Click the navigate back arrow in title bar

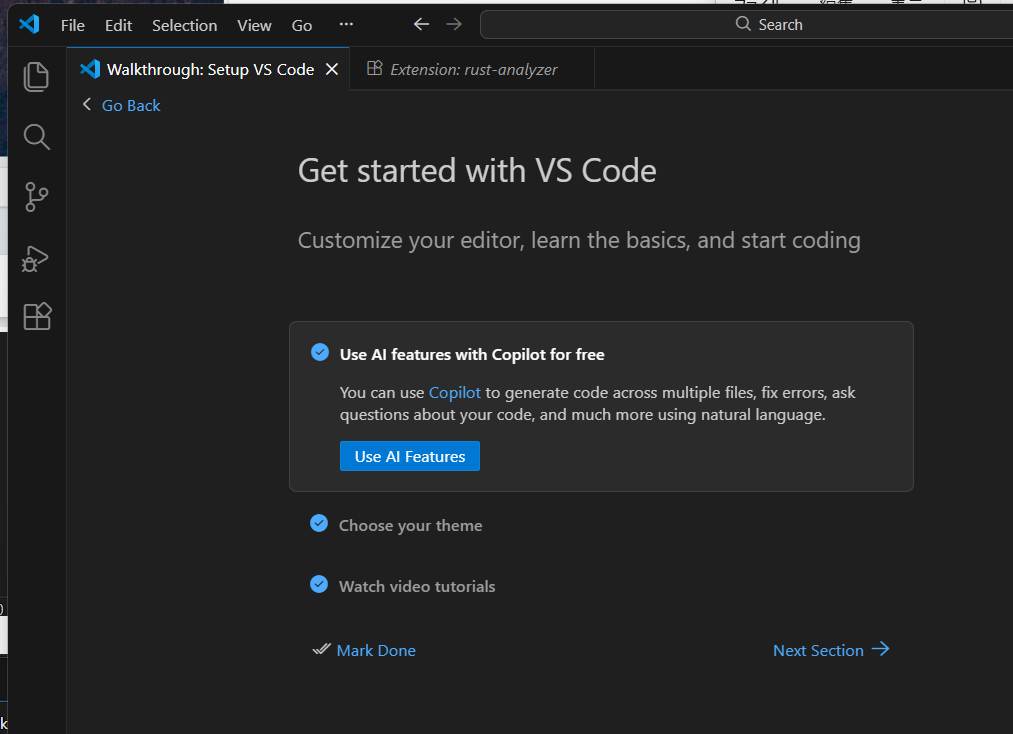[421, 25]
